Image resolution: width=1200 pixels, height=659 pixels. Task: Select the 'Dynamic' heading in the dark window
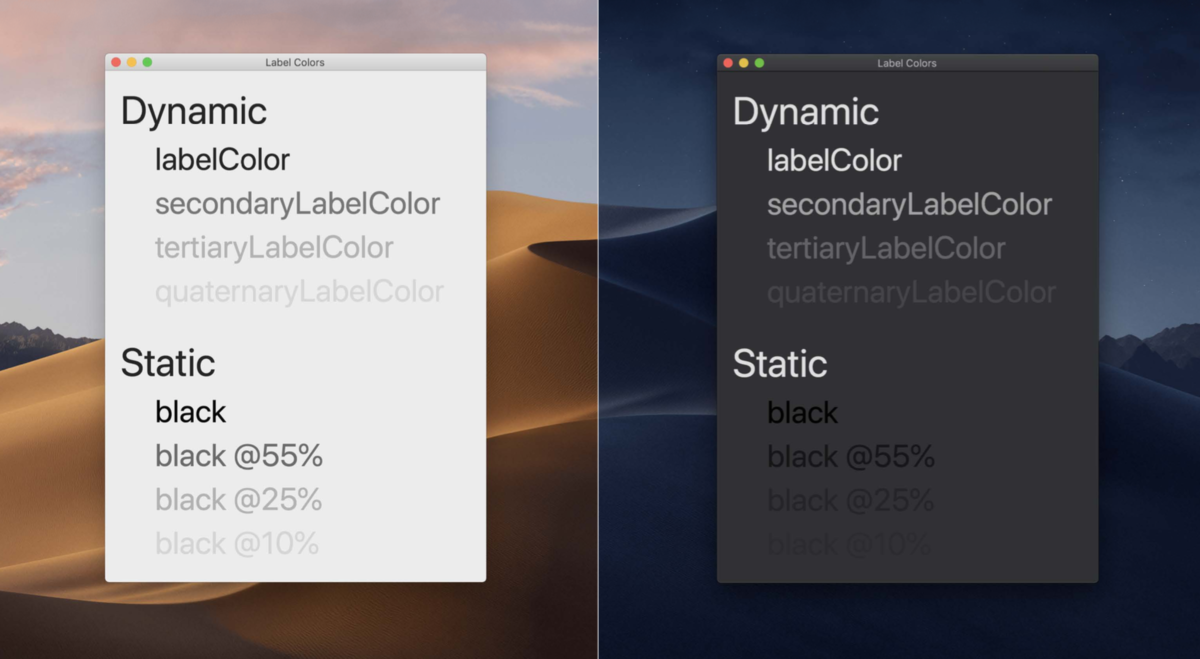(806, 112)
